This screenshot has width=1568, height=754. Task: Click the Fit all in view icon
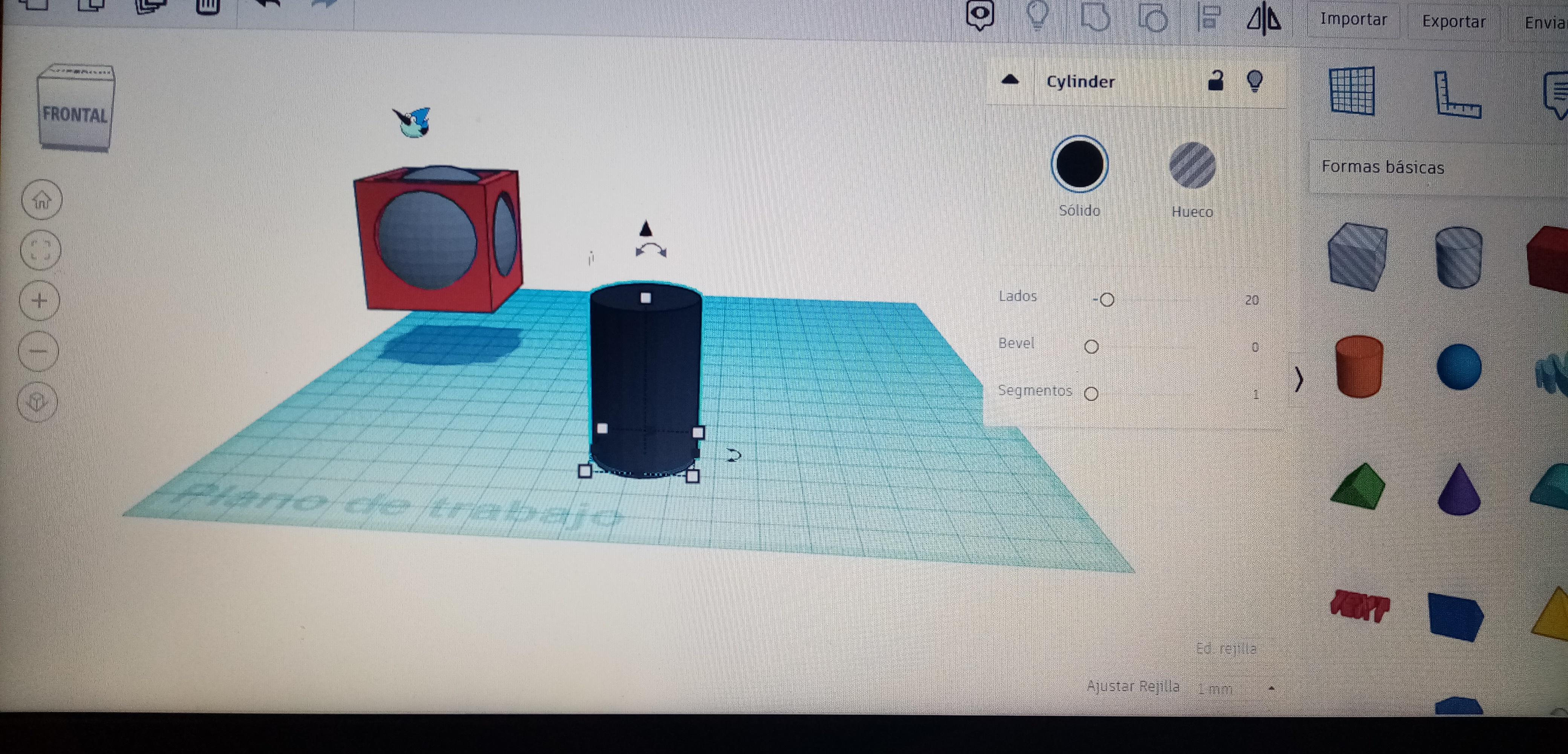click(x=40, y=250)
